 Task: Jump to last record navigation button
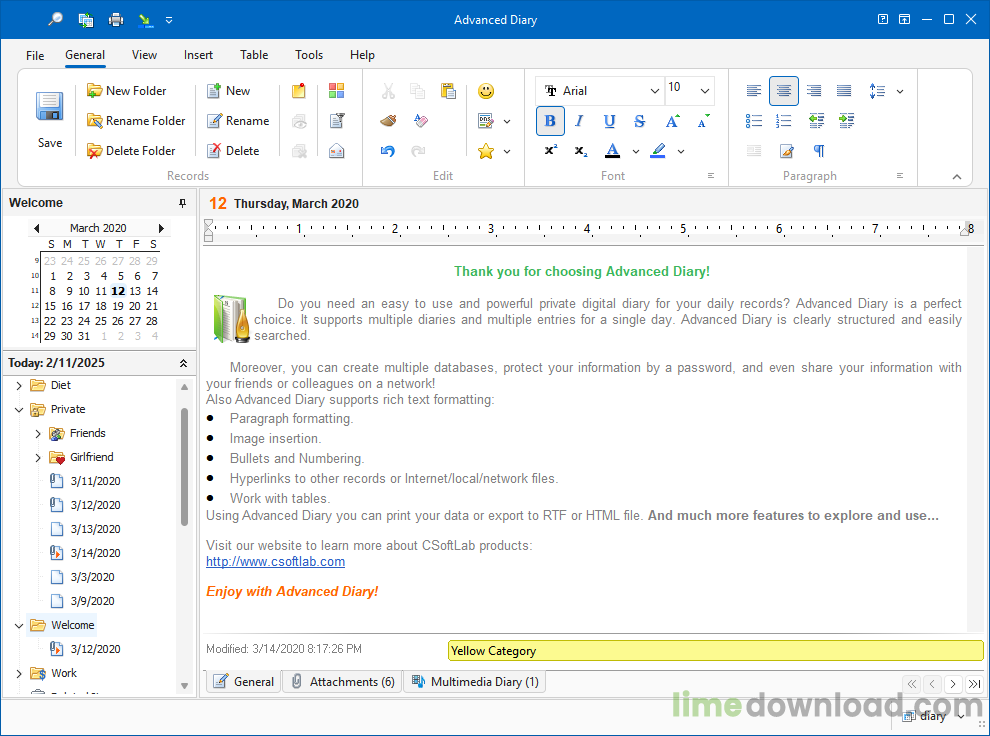click(974, 684)
